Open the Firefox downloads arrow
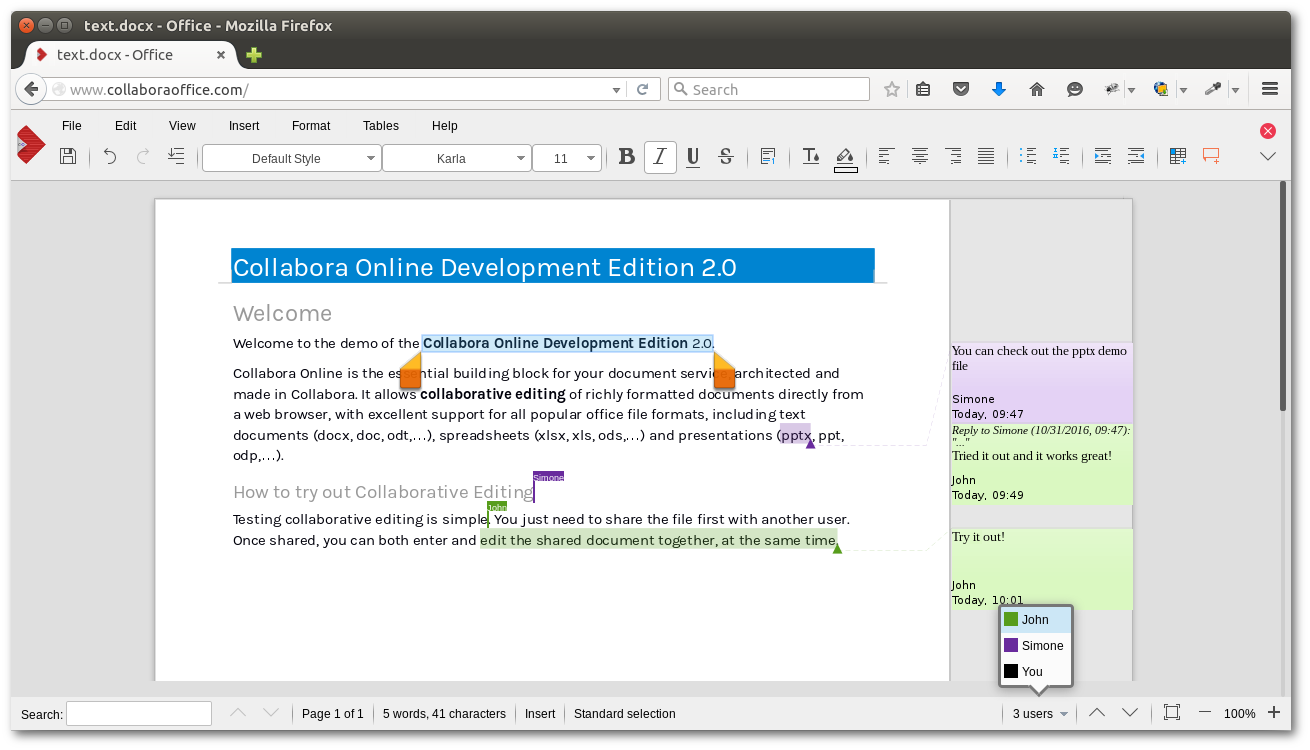 tap(998, 89)
